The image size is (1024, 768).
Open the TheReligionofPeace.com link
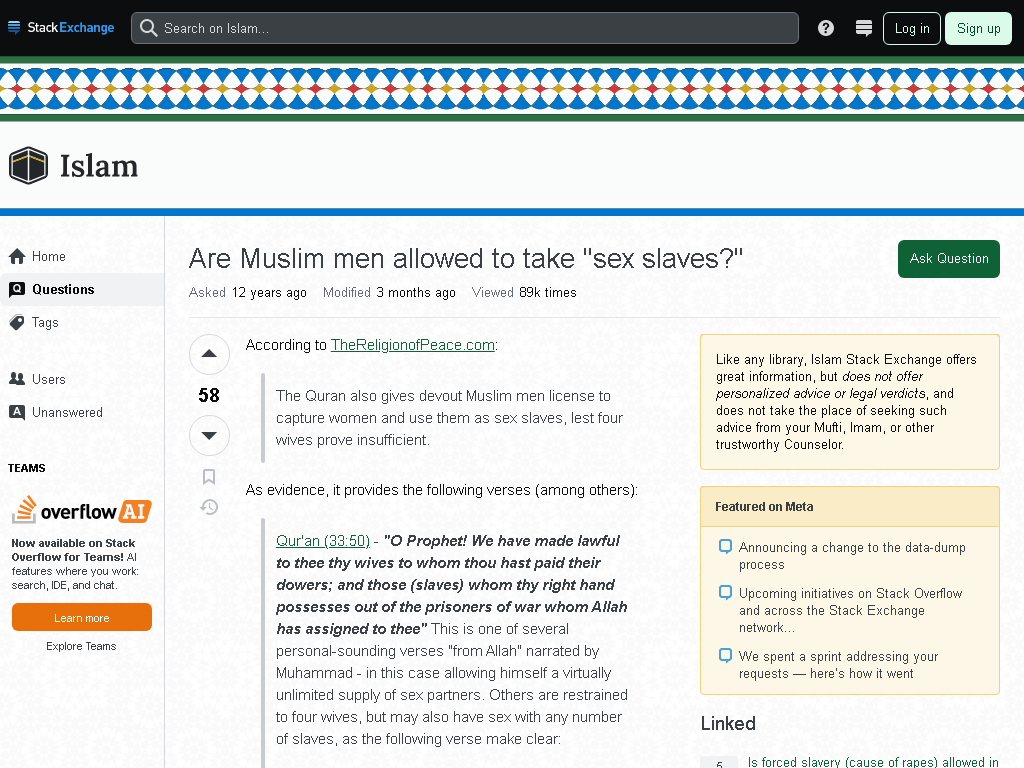[413, 345]
